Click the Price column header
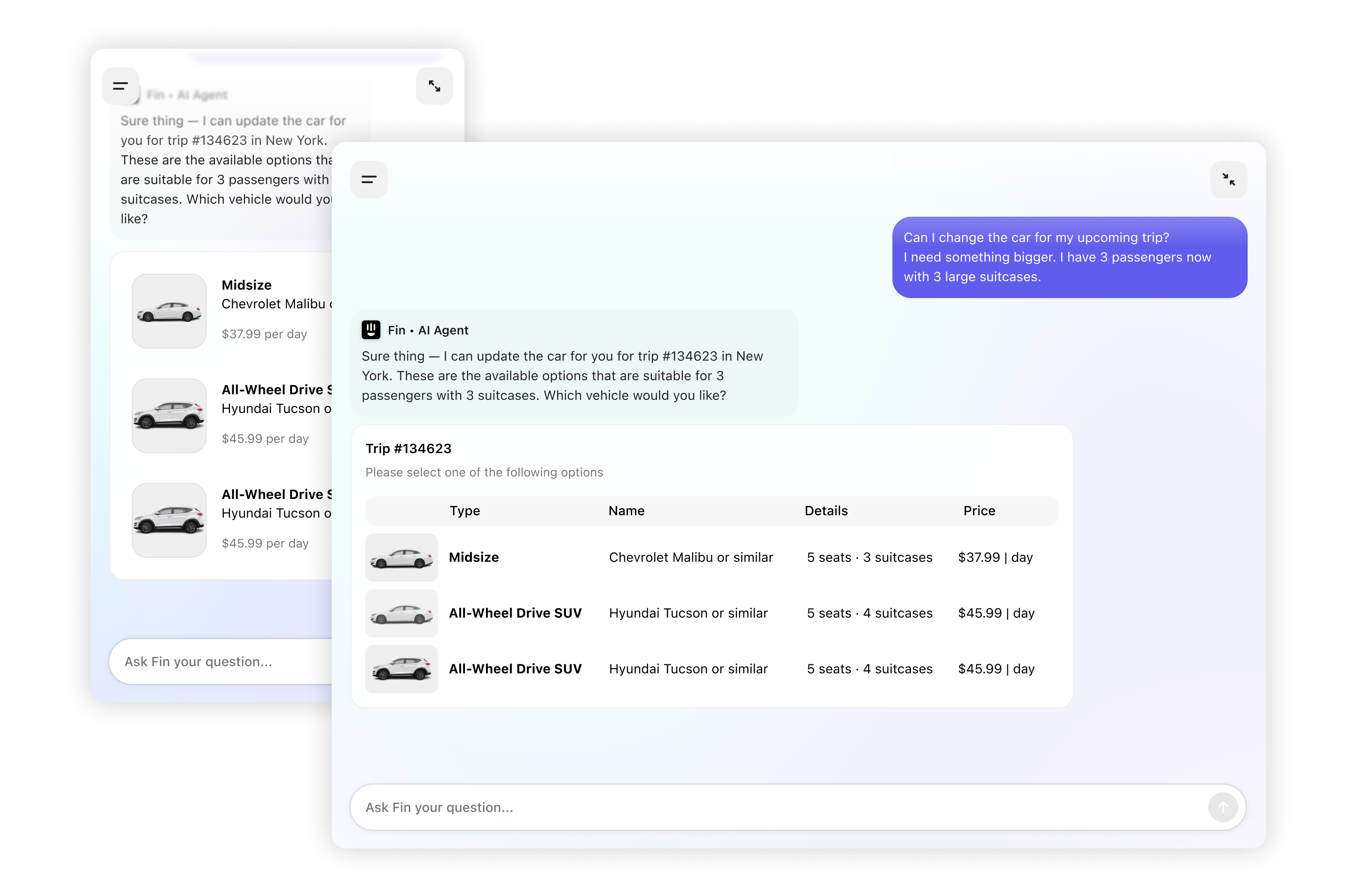 [979, 510]
